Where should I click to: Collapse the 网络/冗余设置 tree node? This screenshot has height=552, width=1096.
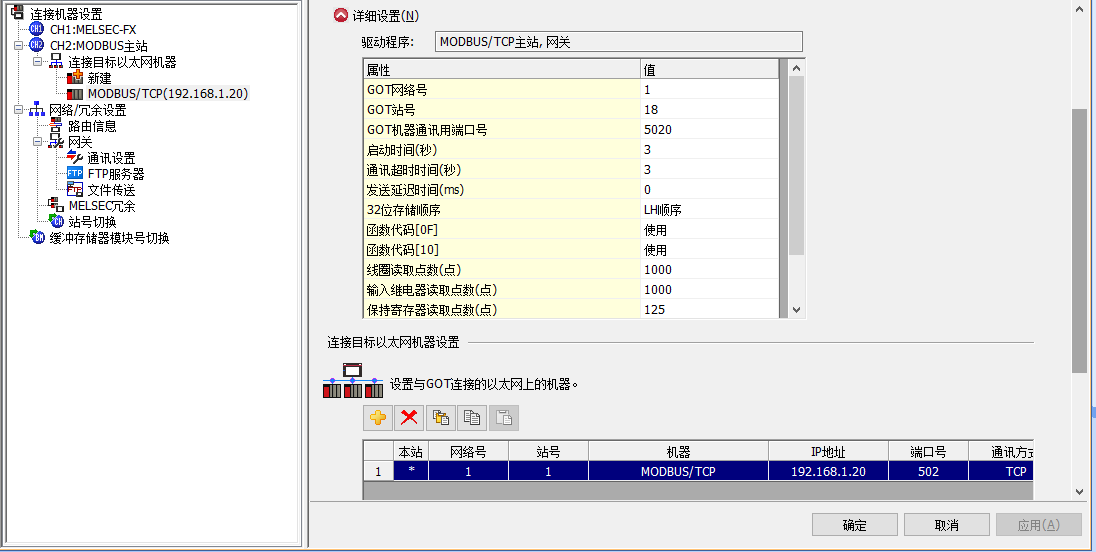point(20,110)
